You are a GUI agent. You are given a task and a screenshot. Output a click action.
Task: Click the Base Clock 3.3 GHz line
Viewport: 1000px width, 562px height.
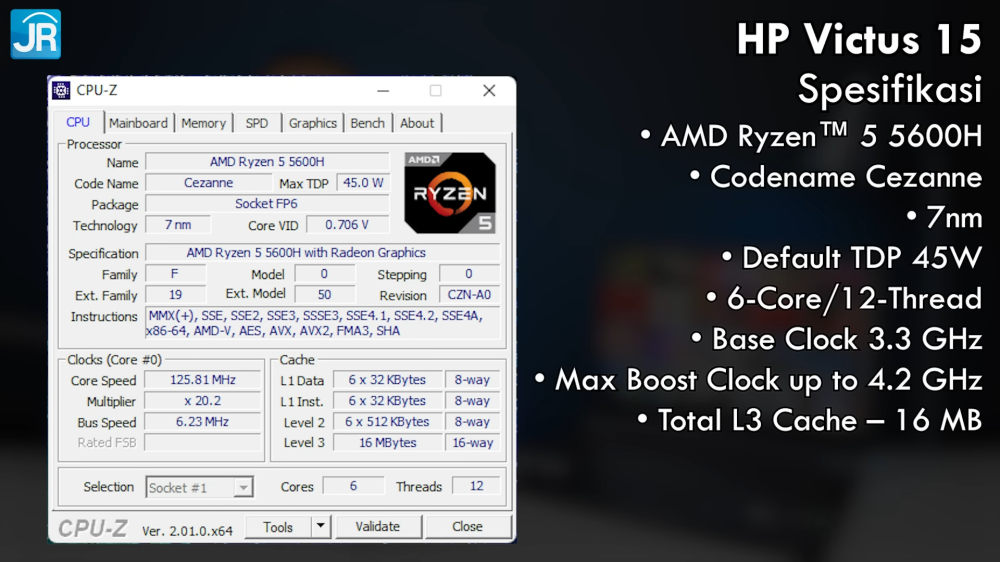click(x=837, y=339)
